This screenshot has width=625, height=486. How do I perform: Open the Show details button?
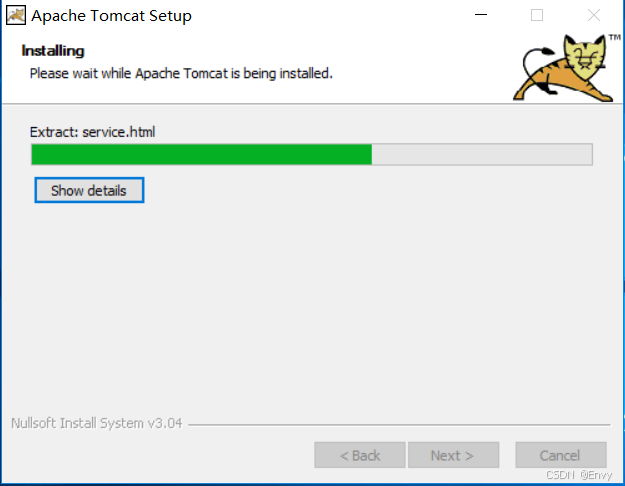click(89, 190)
